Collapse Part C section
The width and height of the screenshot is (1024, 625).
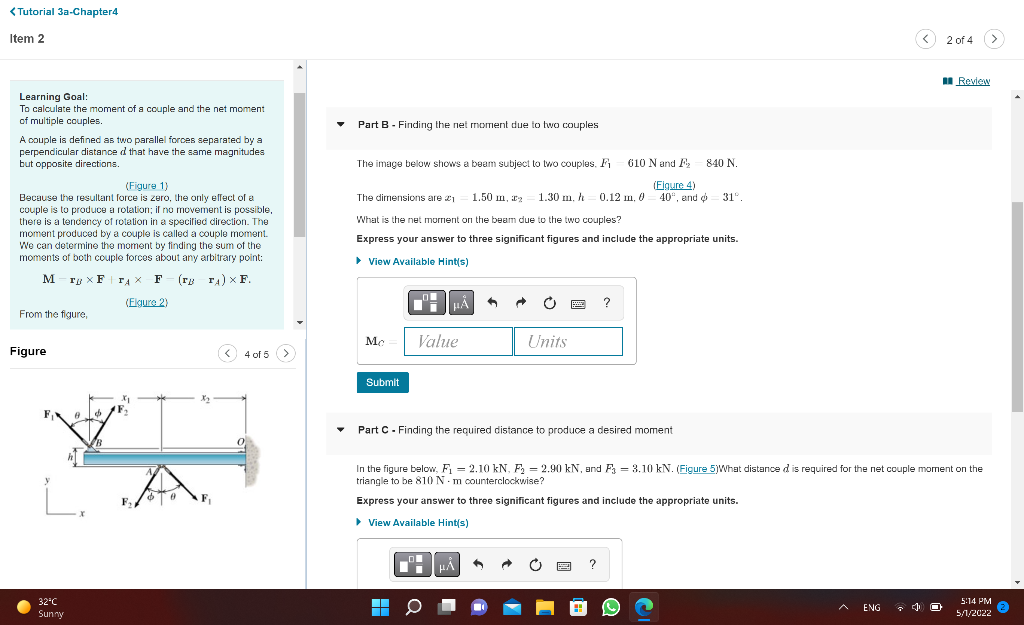[341, 430]
